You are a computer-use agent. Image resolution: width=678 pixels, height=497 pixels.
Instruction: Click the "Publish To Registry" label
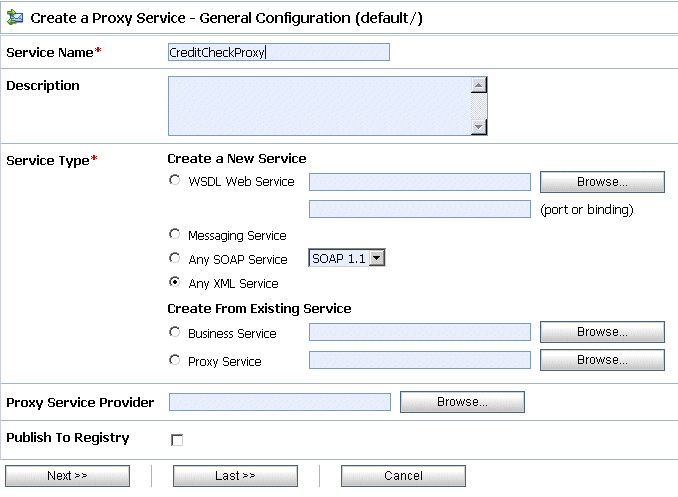(68, 438)
